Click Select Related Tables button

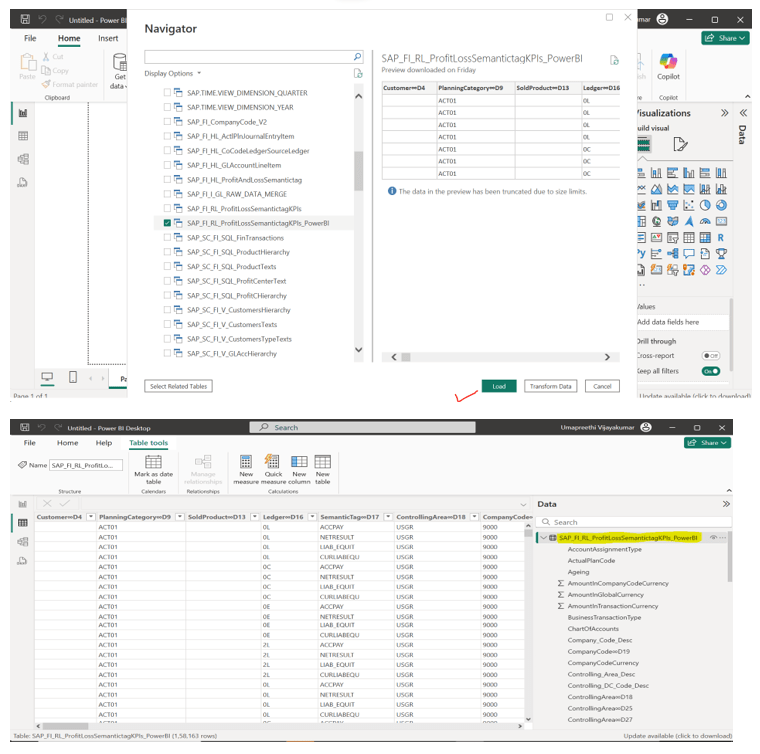pos(178,386)
